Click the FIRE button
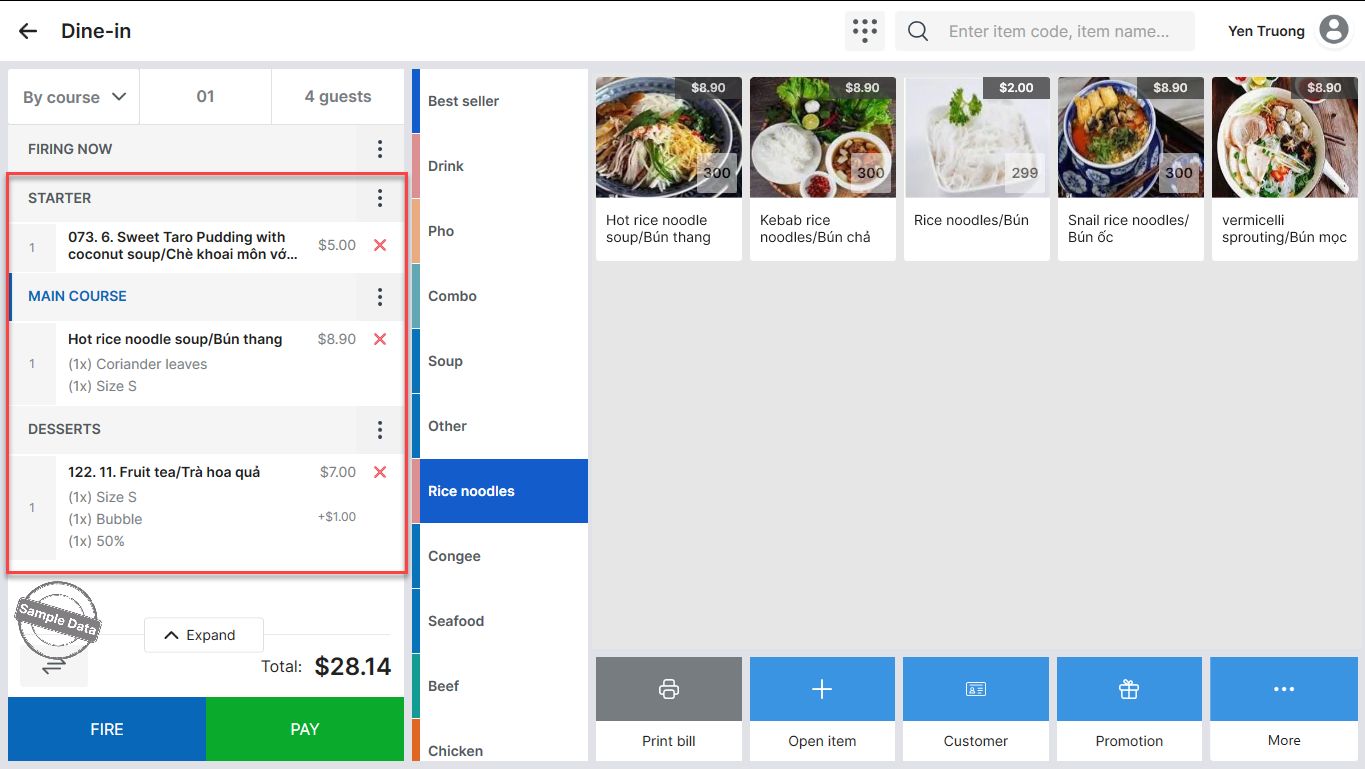 pyautogui.click(x=107, y=729)
